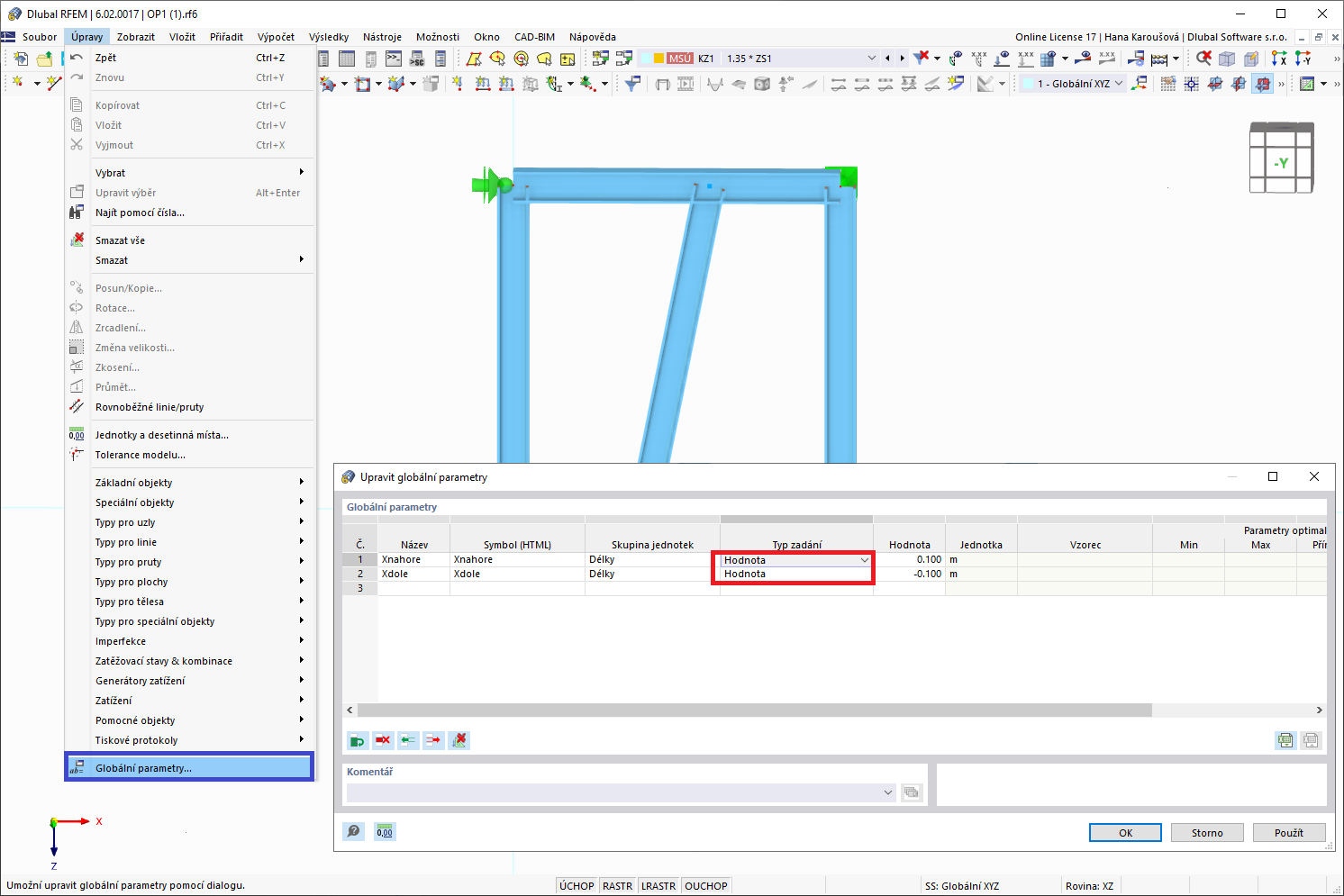Open Soubor menu
1344x896 pixels.
tap(40, 37)
